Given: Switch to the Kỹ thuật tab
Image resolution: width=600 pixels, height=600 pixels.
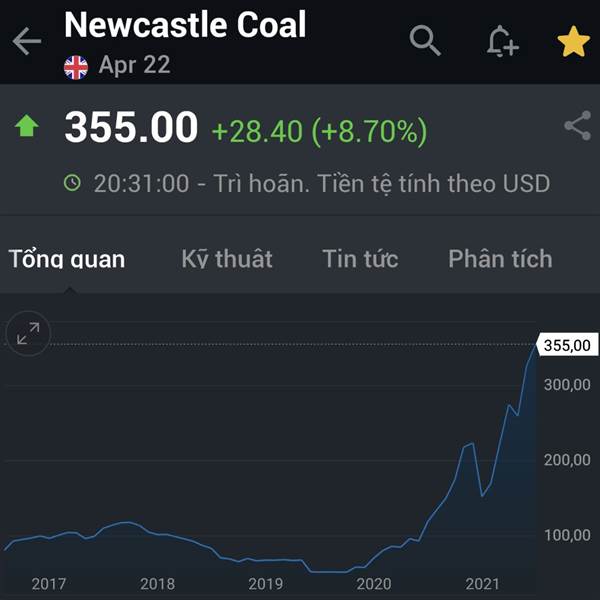Looking at the screenshot, I should pos(227,259).
